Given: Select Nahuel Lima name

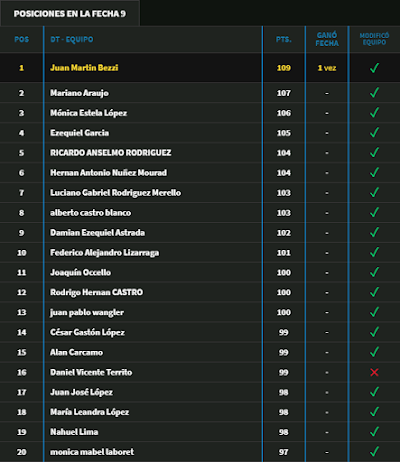Looking at the screenshot, I should click(74, 432).
